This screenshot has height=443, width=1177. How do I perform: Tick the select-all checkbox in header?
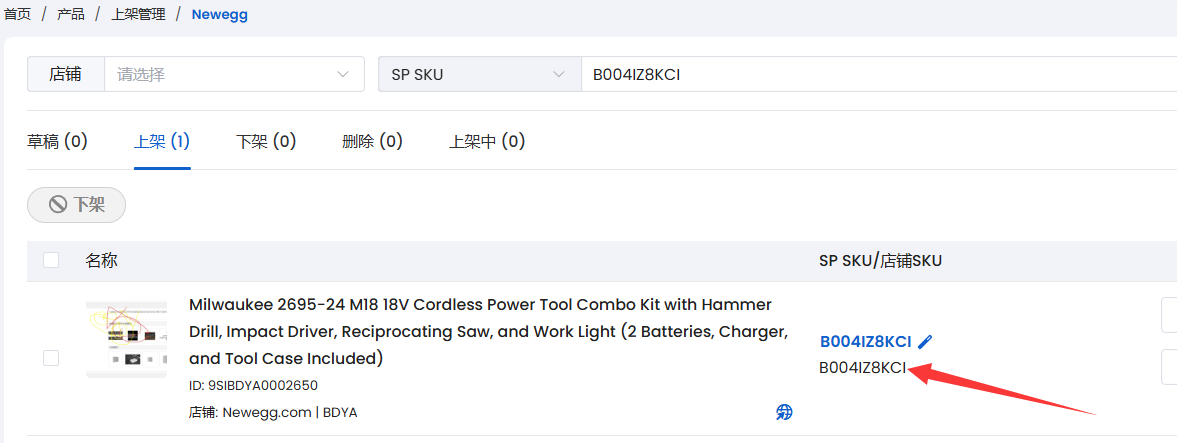pos(51,261)
